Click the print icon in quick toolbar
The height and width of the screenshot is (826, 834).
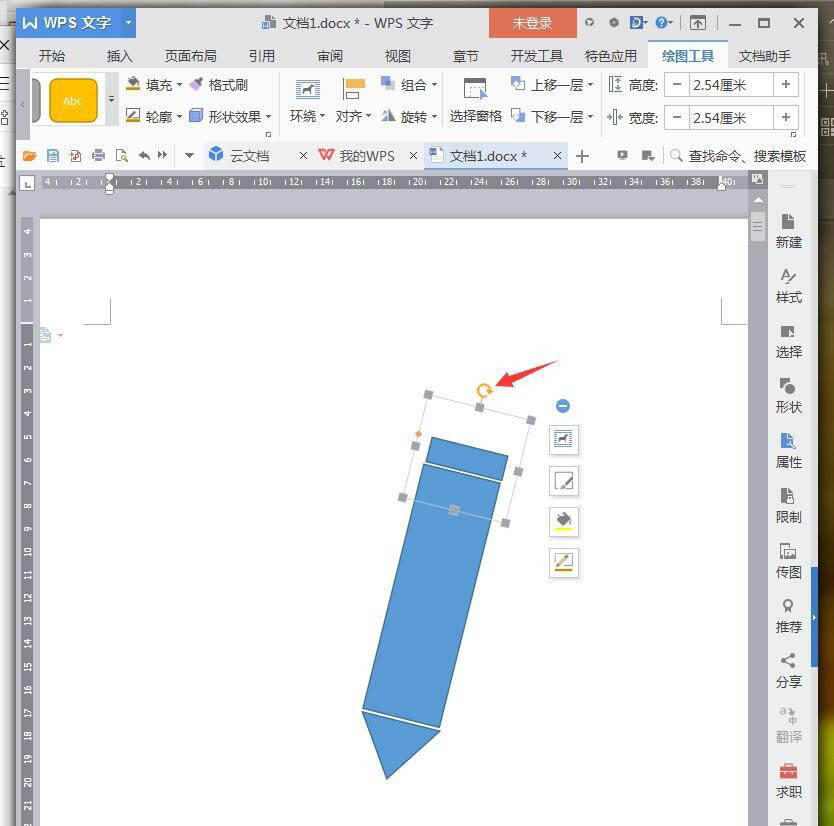pyautogui.click(x=98, y=155)
